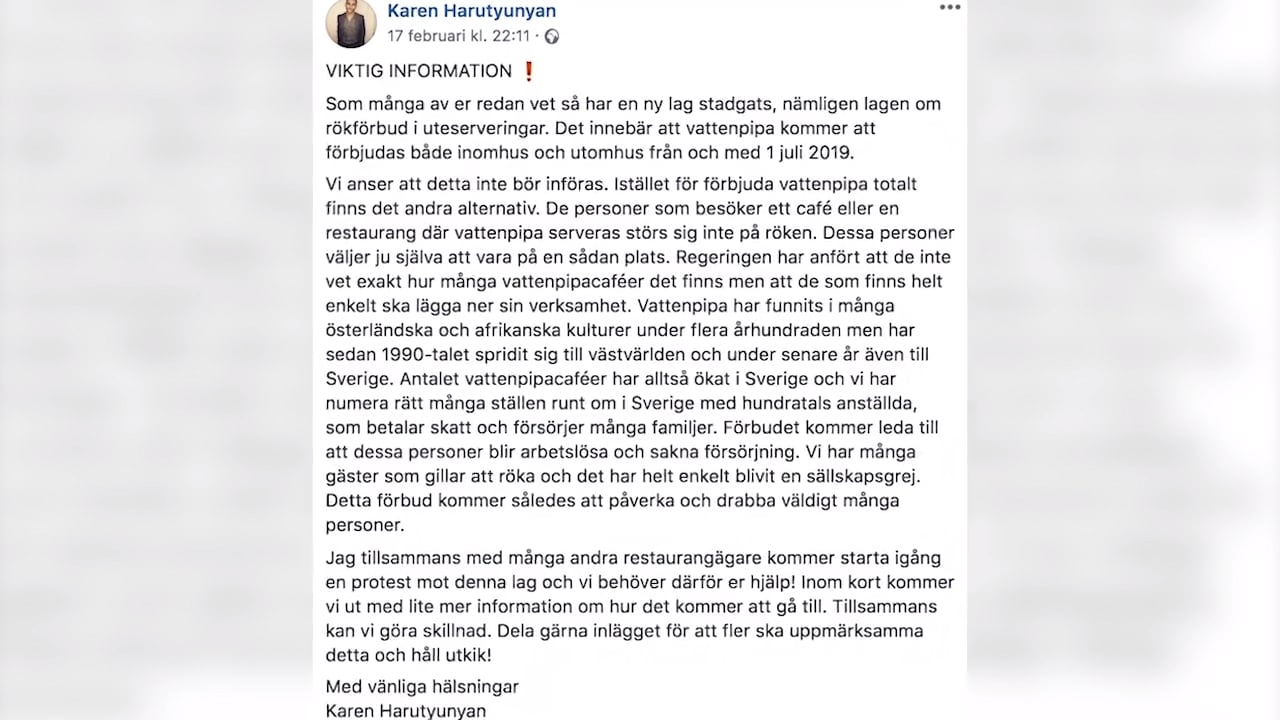Open the three-dot post options menu
The width and height of the screenshot is (1280, 720).
949,7
